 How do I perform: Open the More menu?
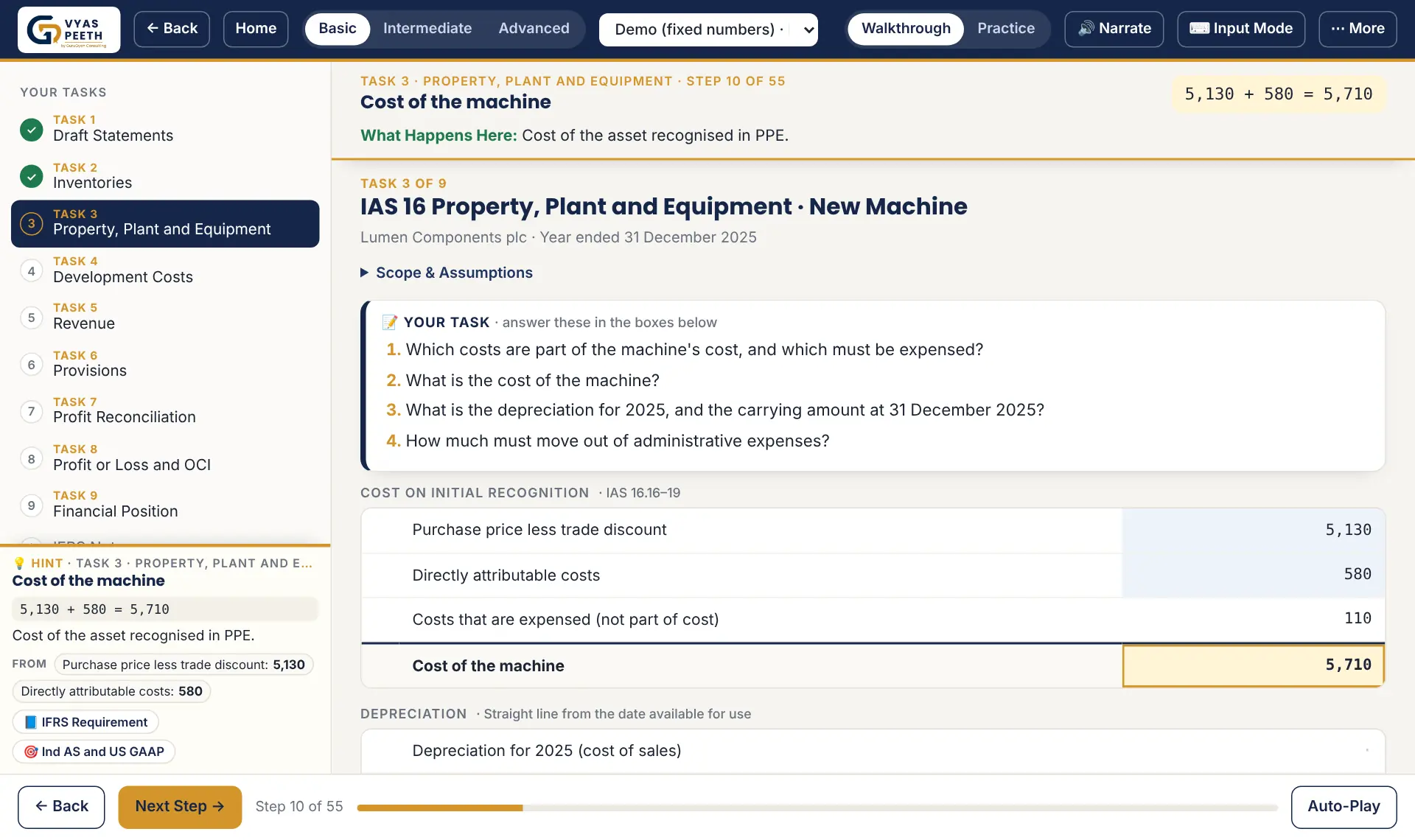[x=1358, y=29]
